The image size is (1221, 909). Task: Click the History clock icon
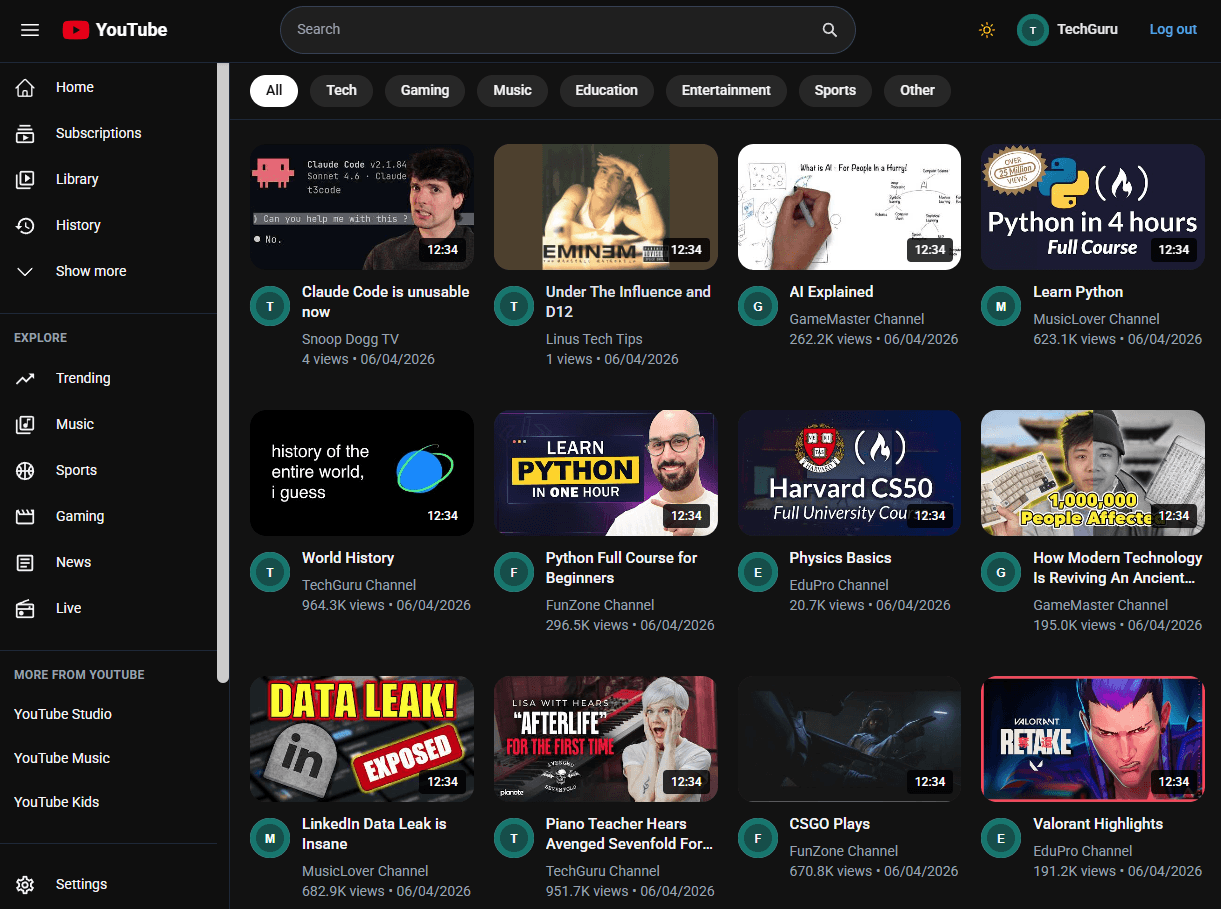pos(26,225)
